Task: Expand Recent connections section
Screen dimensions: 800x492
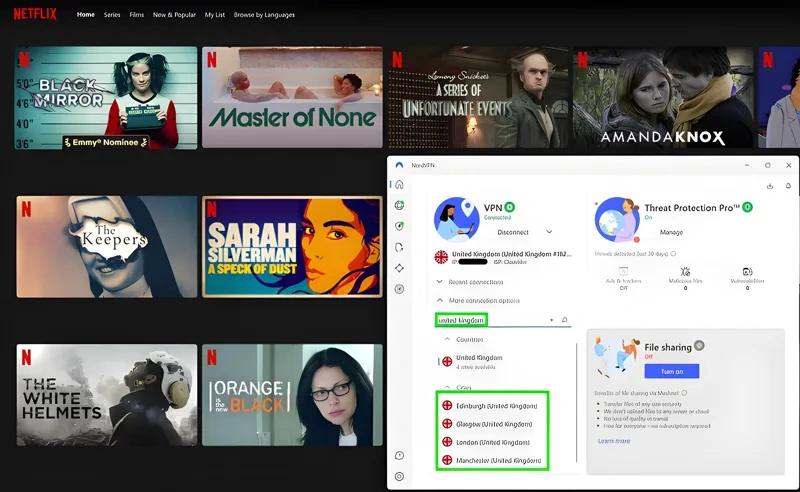Action: (x=469, y=282)
